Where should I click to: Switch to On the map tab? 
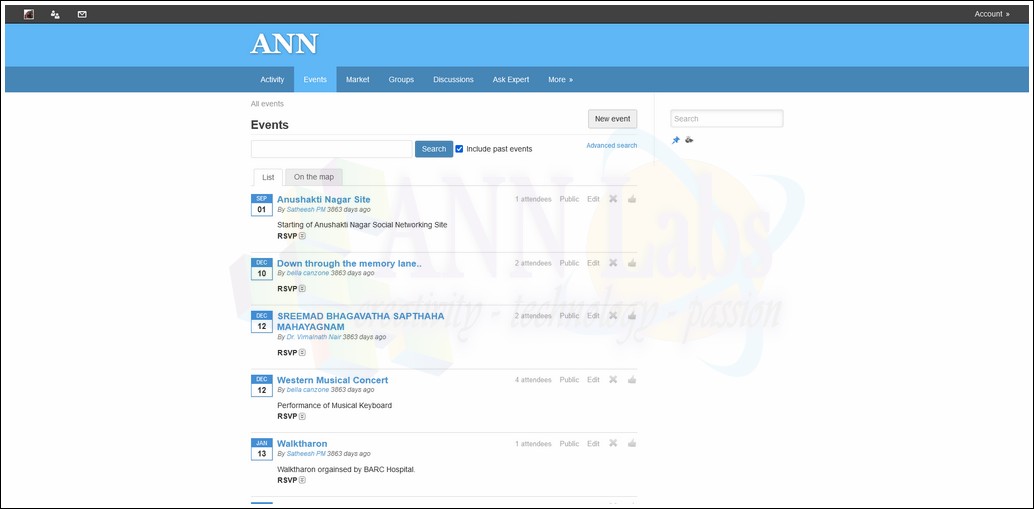point(314,177)
